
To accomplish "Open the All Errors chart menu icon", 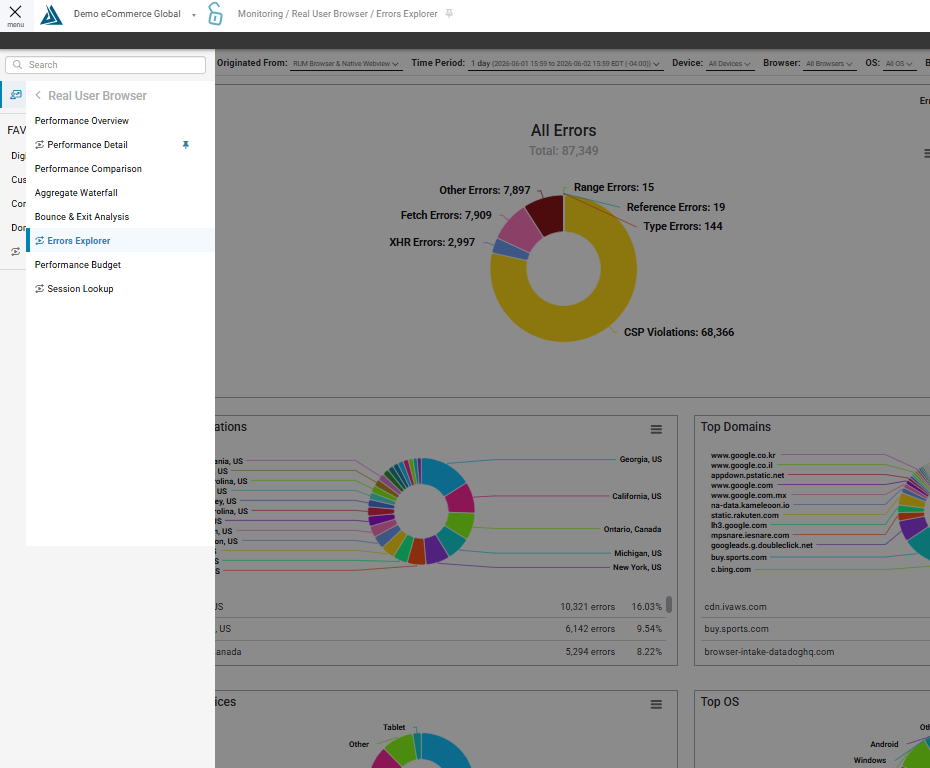I will point(926,154).
